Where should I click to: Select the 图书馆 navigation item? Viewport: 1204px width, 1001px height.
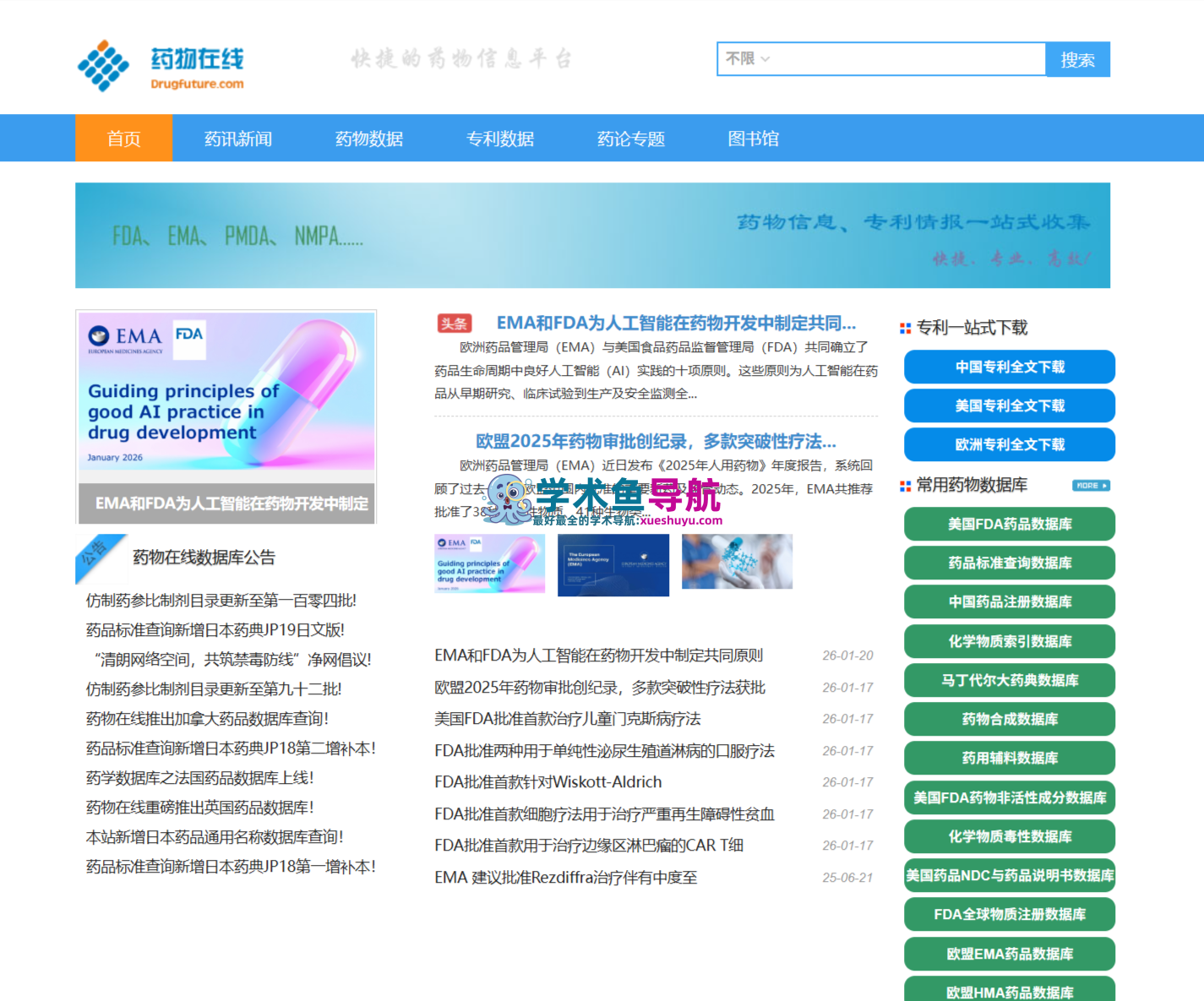(x=754, y=139)
